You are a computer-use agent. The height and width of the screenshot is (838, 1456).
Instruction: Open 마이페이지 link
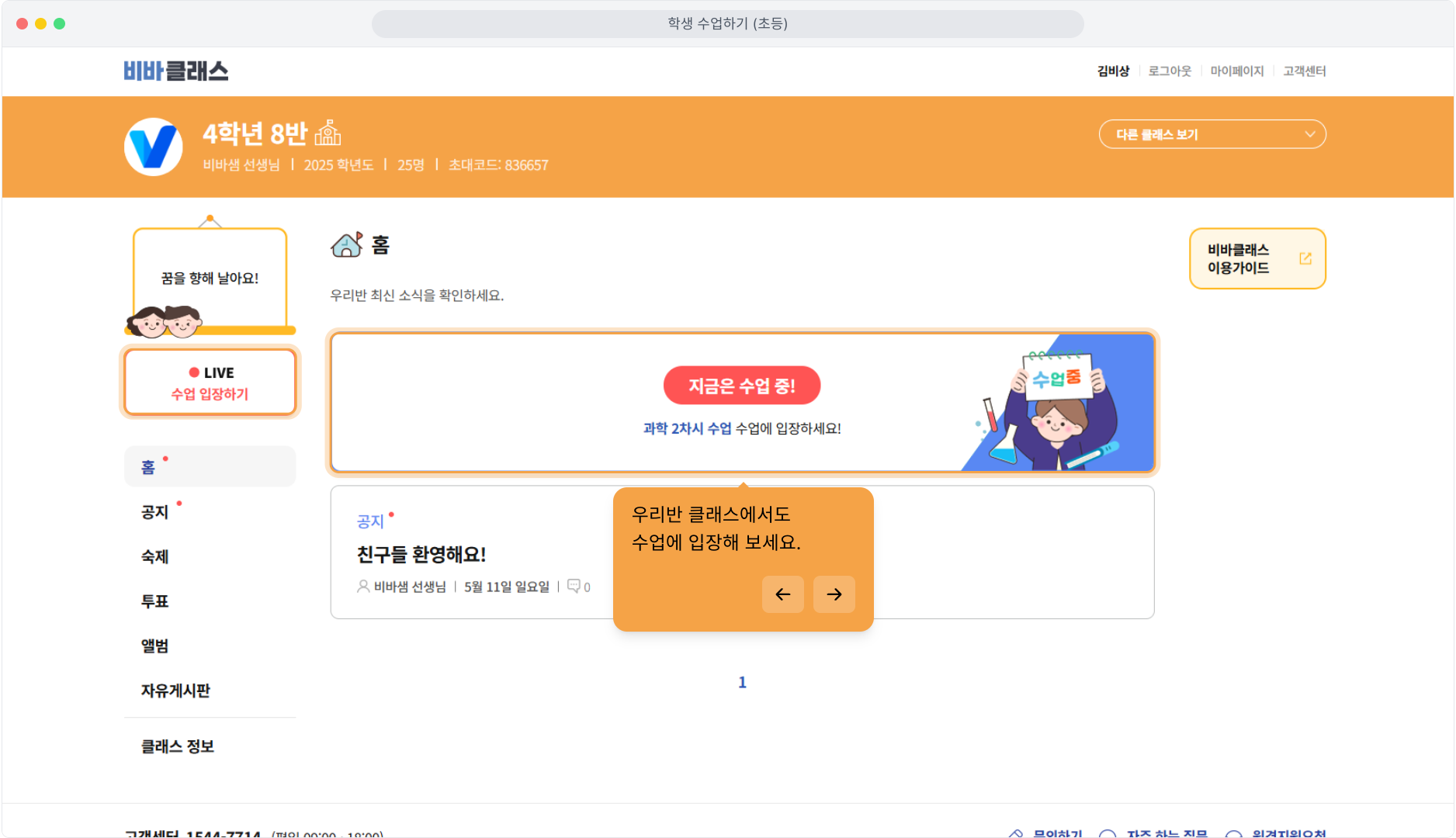pos(1237,71)
